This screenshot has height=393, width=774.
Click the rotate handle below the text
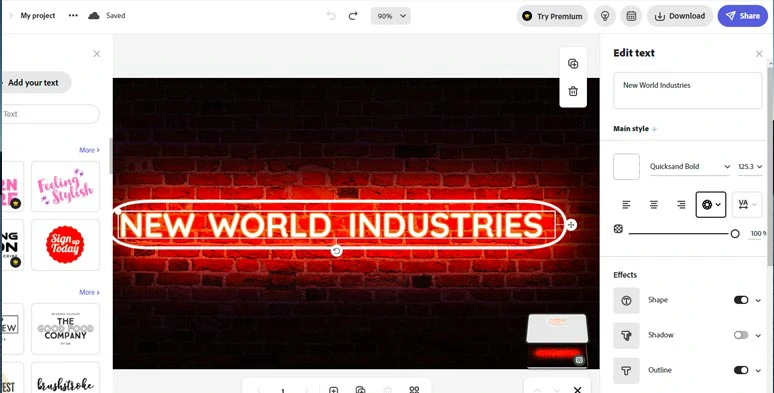tap(337, 251)
